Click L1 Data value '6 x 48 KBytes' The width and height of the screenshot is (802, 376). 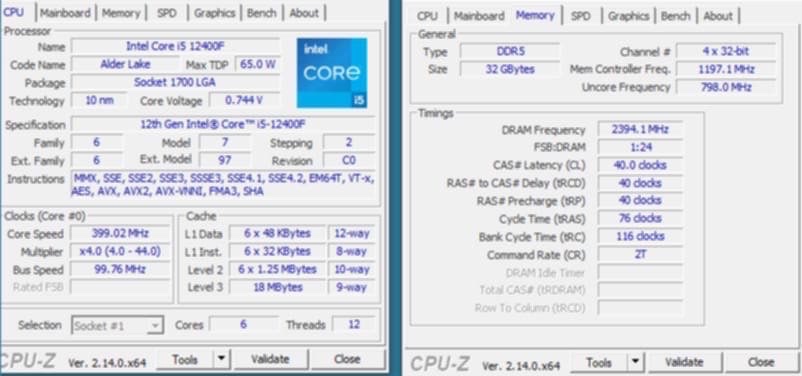click(277, 233)
